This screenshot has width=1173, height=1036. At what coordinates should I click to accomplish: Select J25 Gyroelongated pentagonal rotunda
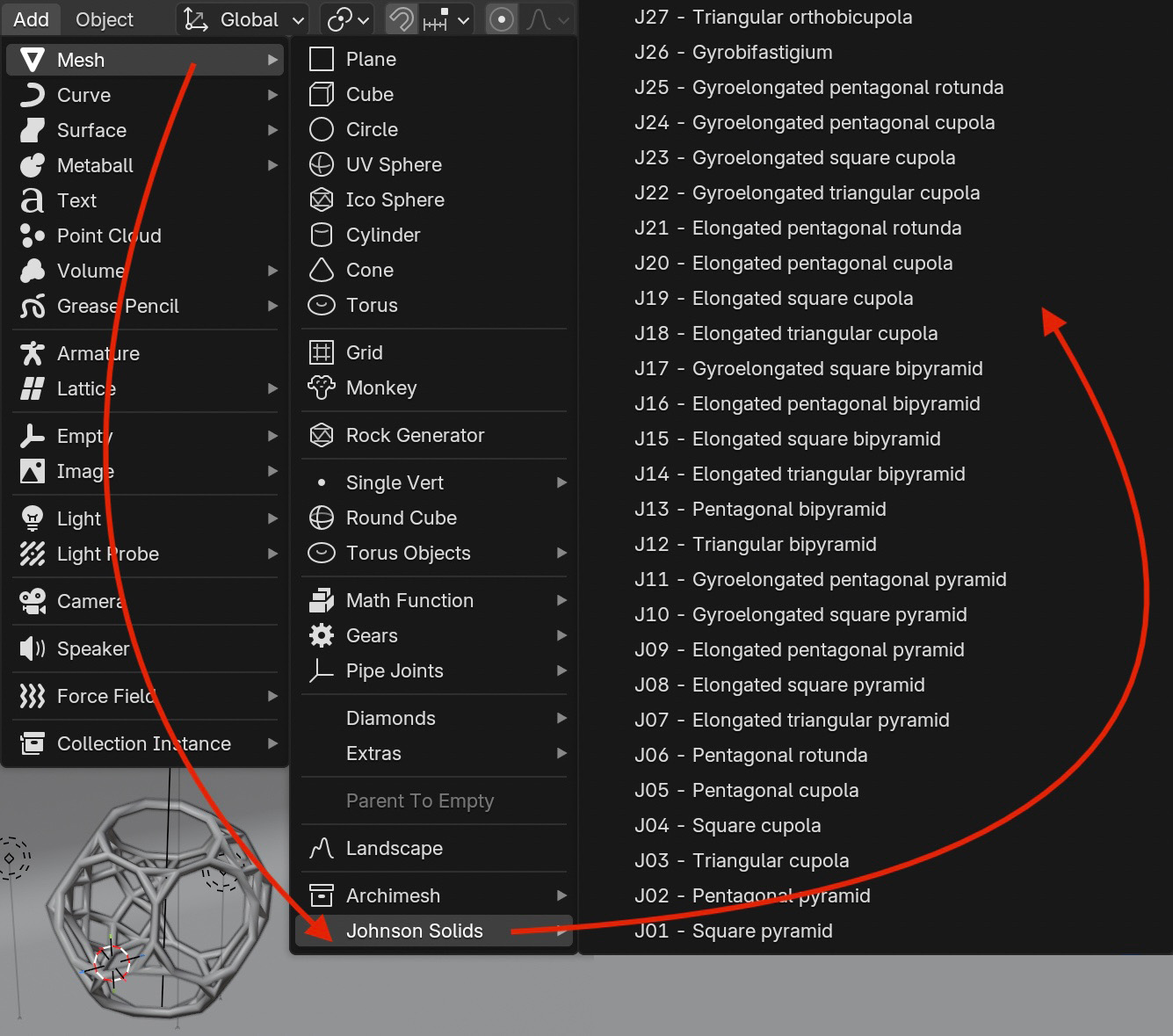pos(819,87)
